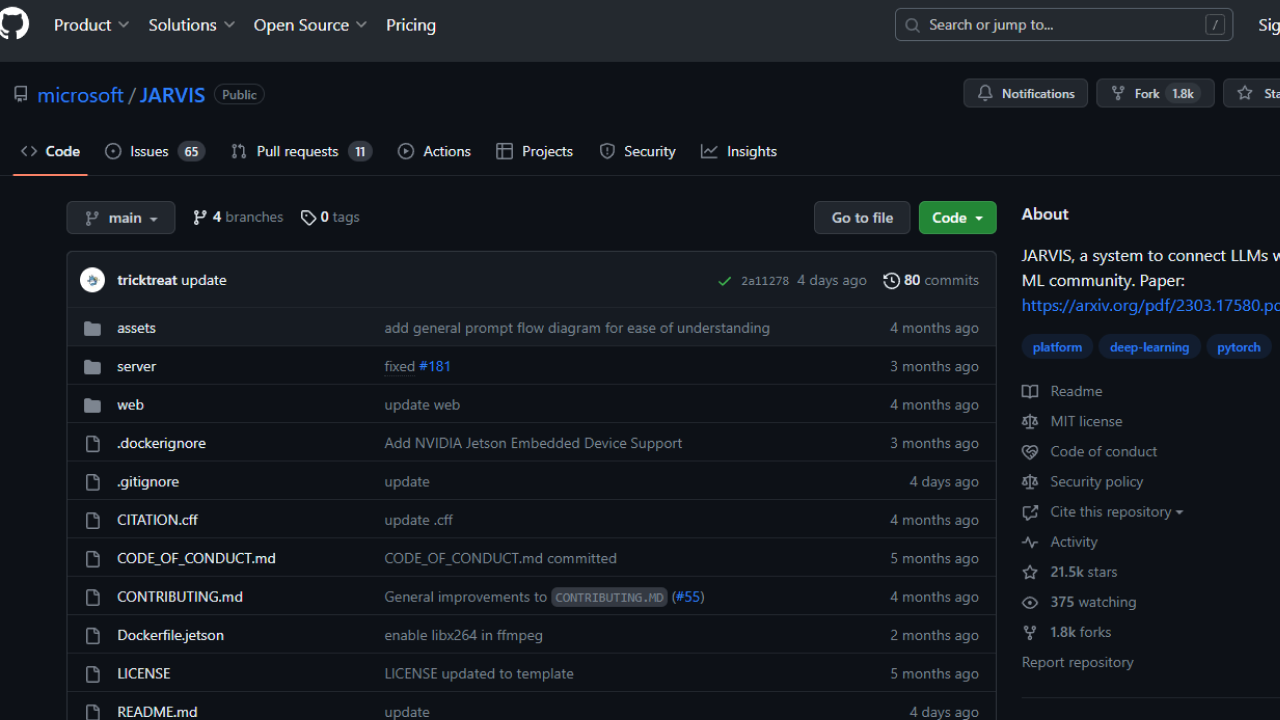The height and width of the screenshot is (720, 1280).
Task: Click the pytorch topic tag
Action: pos(1239,347)
